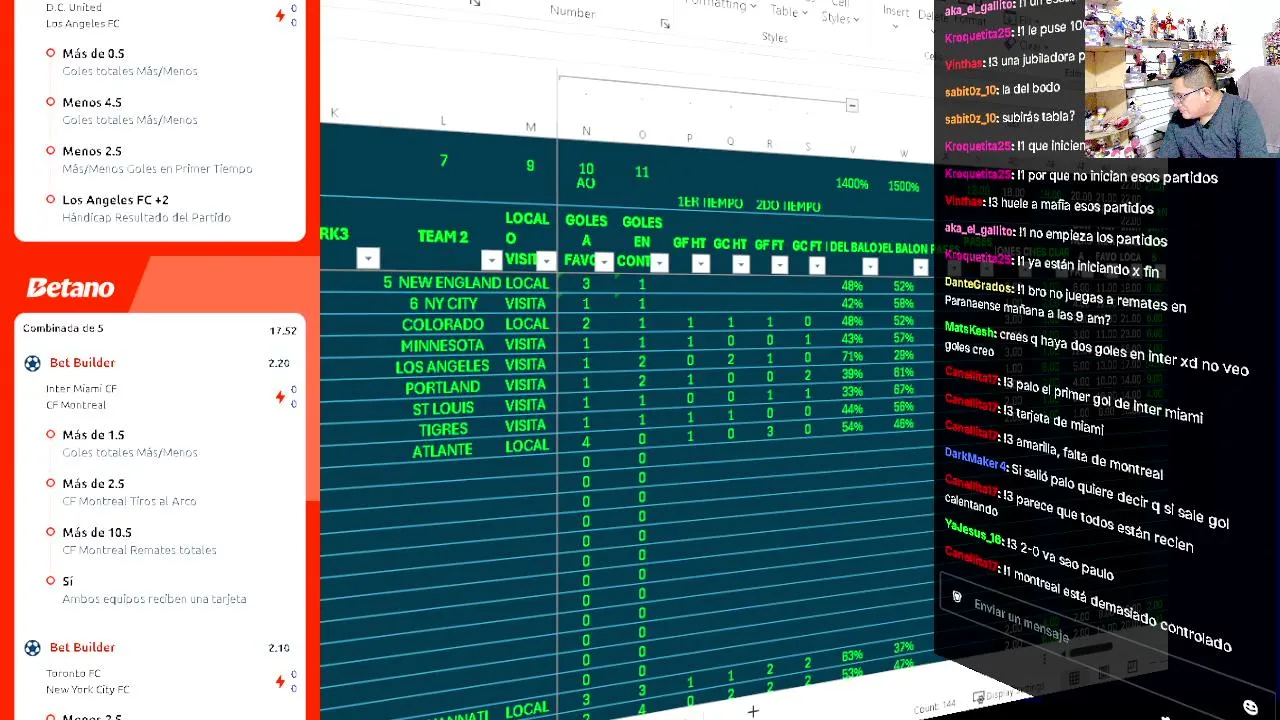Click the MINNESOTA team cell

tap(442, 346)
